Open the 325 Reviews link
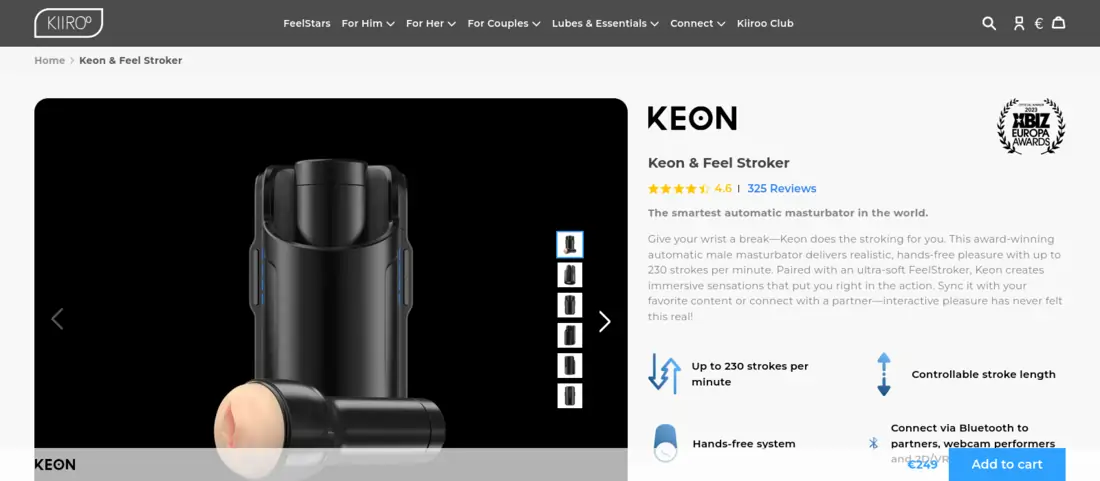This screenshot has height=481, width=1100. coord(782,189)
